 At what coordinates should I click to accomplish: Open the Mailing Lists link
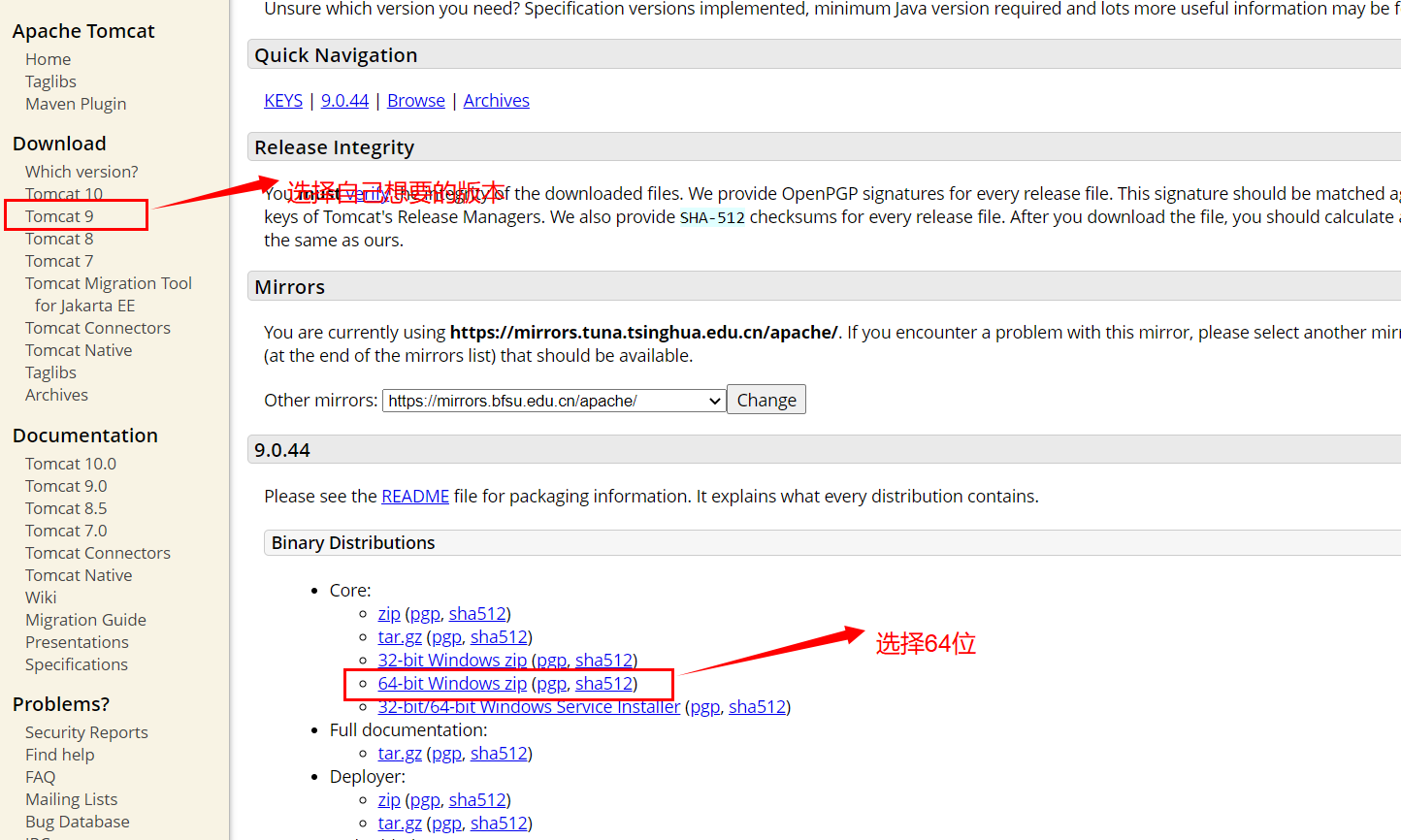71,799
